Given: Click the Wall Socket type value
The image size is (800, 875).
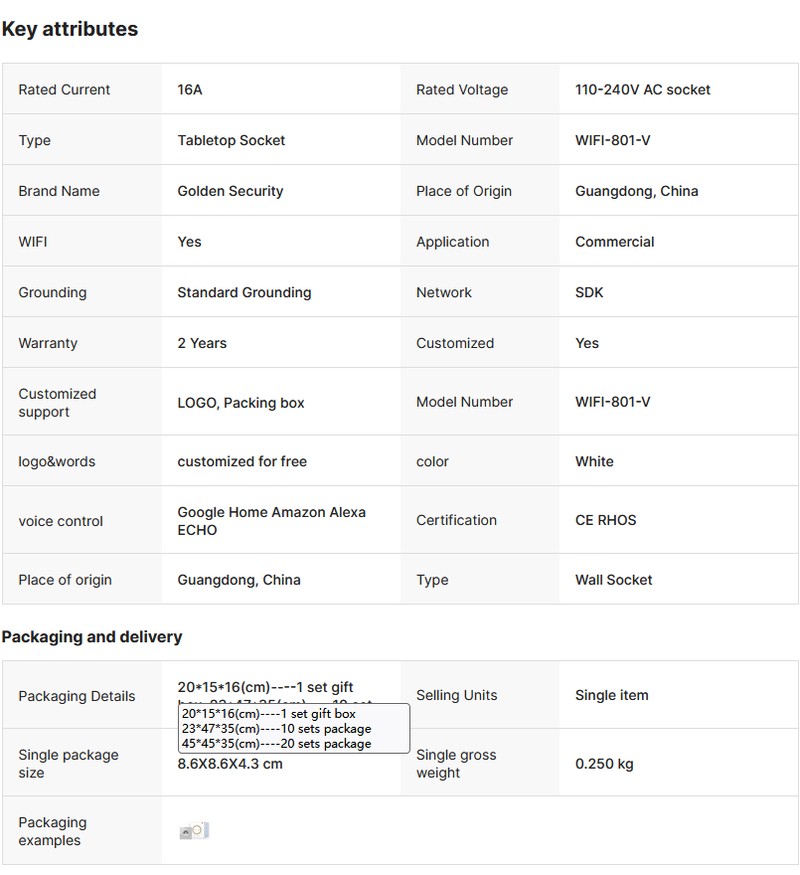Looking at the screenshot, I should [613, 580].
